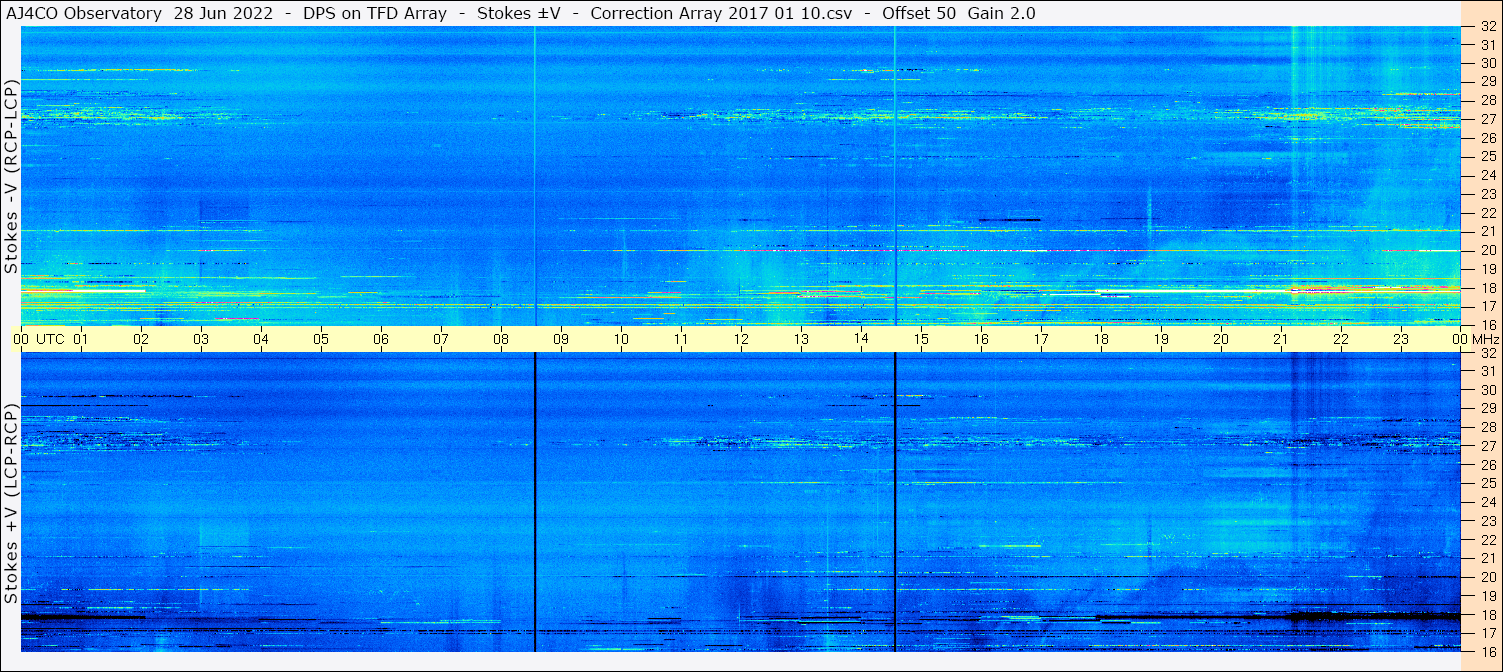Click the '14' hour tick label
The height and width of the screenshot is (672, 1503).
(x=861, y=338)
